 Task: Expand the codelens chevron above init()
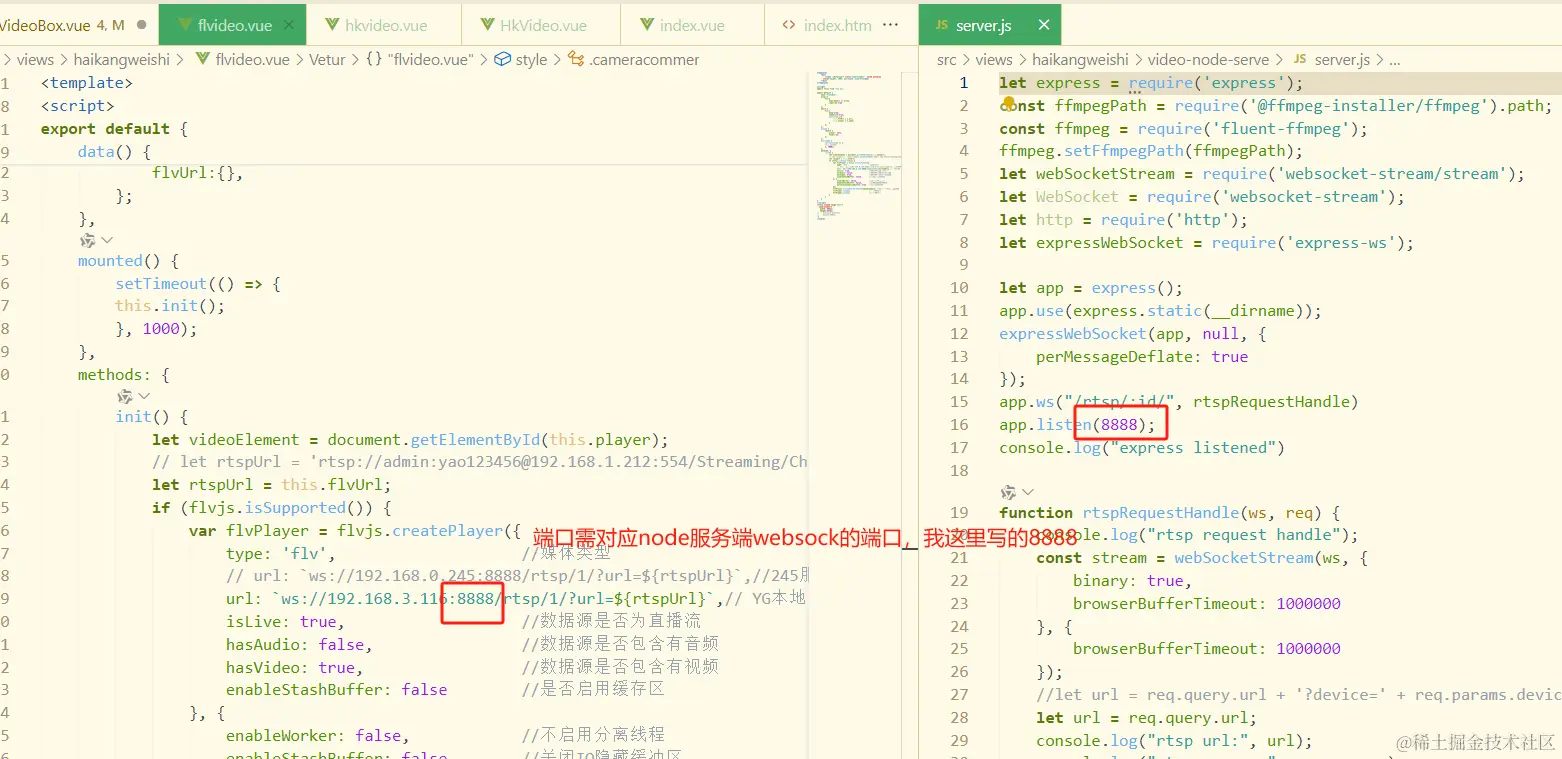(x=144, y=396)
